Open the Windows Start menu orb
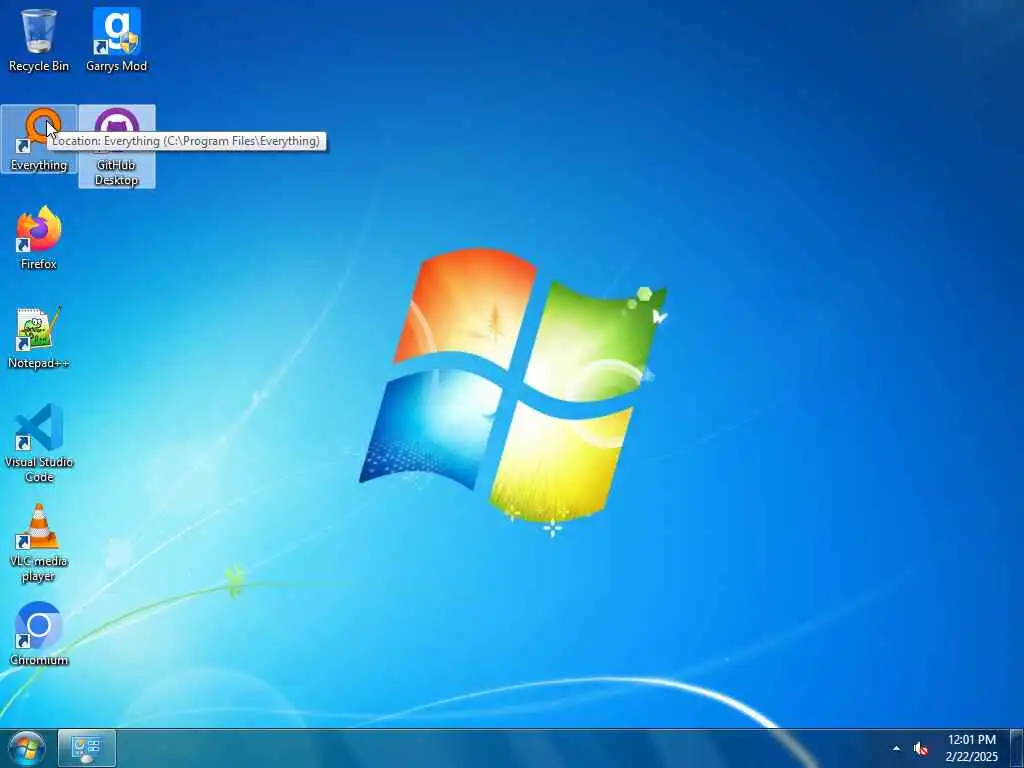Screen dimensions: 1024x768 (27, 748)
